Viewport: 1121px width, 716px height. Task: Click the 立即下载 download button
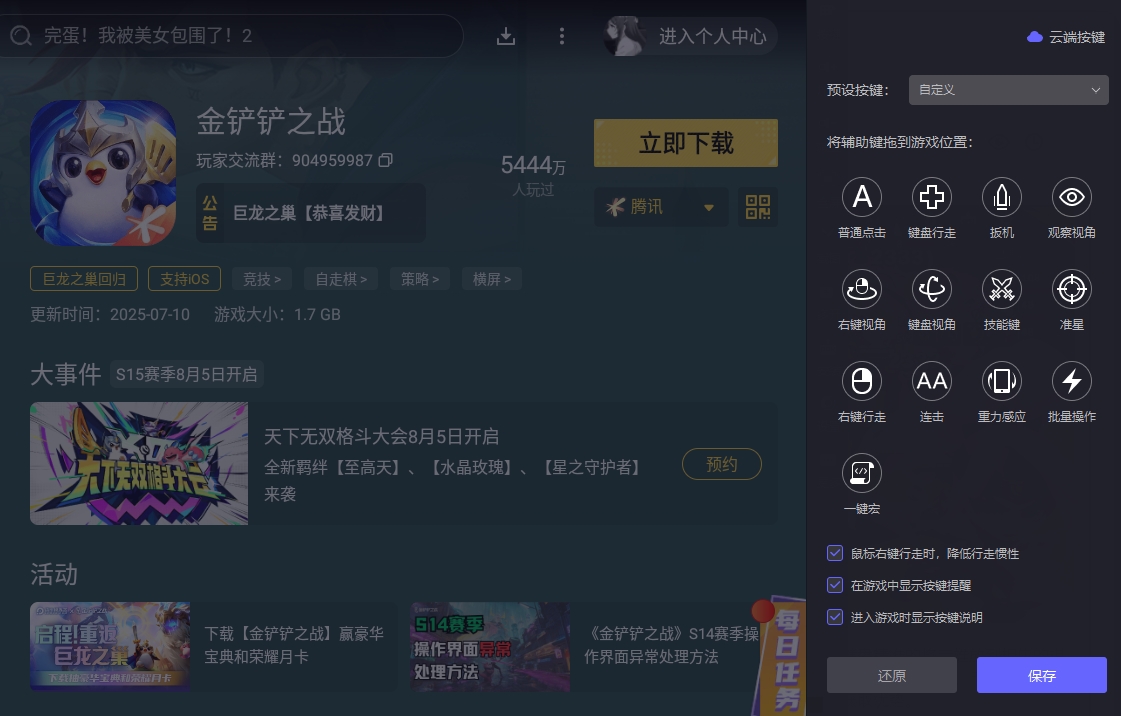click(685, 143)
